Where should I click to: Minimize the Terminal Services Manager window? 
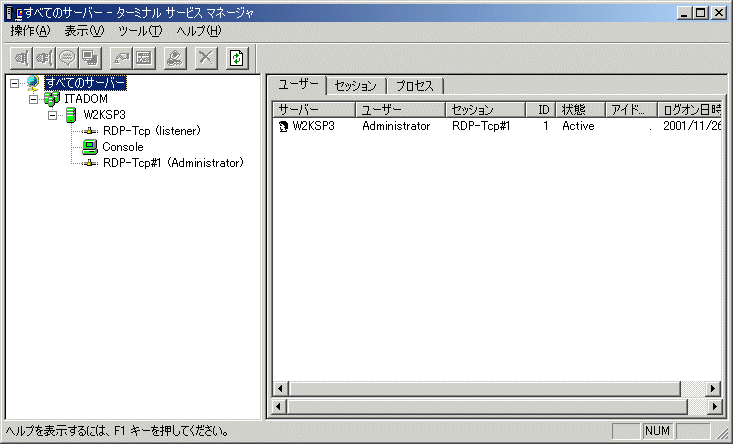point(684,13)
